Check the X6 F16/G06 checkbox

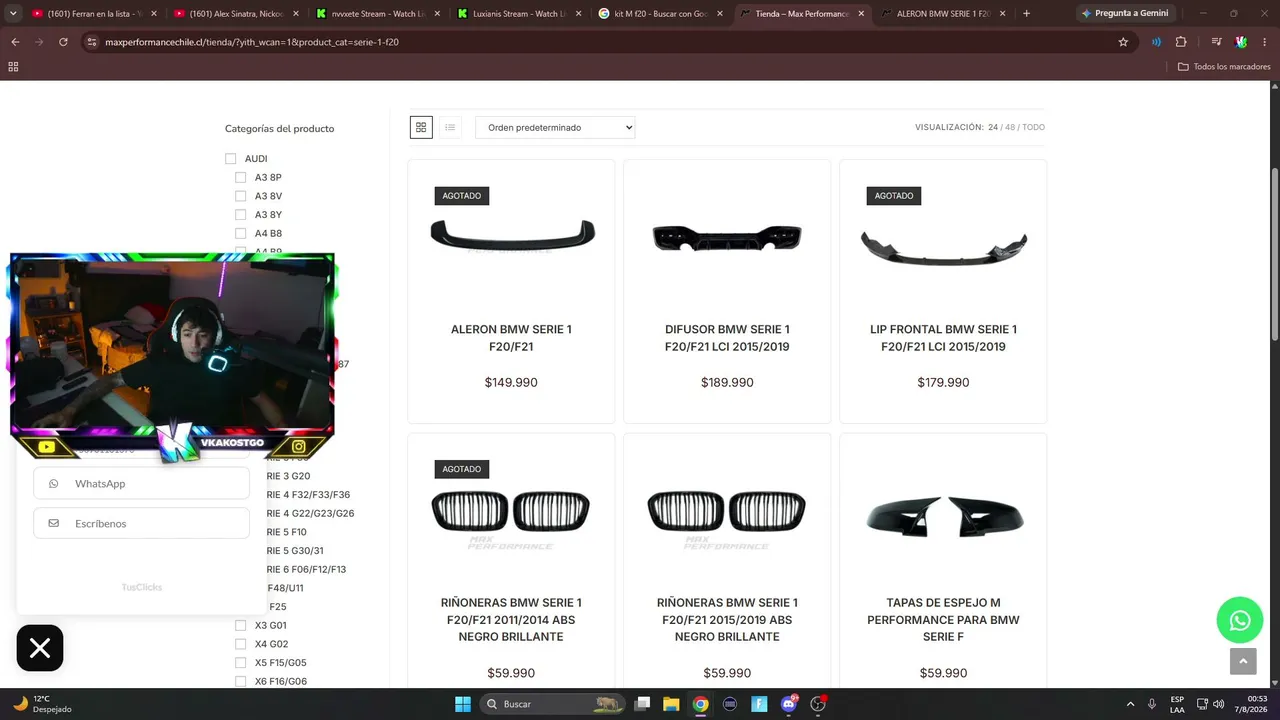(x=241, y=681)
